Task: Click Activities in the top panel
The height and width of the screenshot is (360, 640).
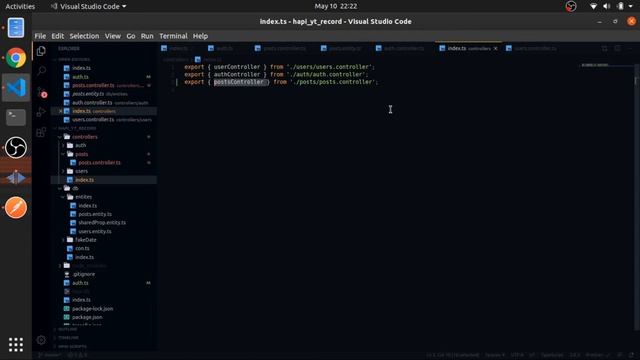Action: pyautogui.click(x=20, y=6)
